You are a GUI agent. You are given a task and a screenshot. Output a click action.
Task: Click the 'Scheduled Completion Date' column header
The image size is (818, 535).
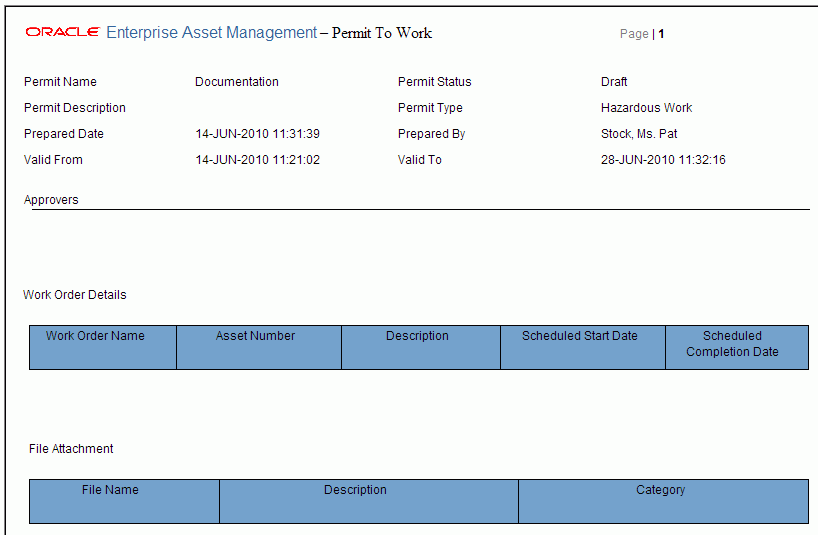point(737,347)
